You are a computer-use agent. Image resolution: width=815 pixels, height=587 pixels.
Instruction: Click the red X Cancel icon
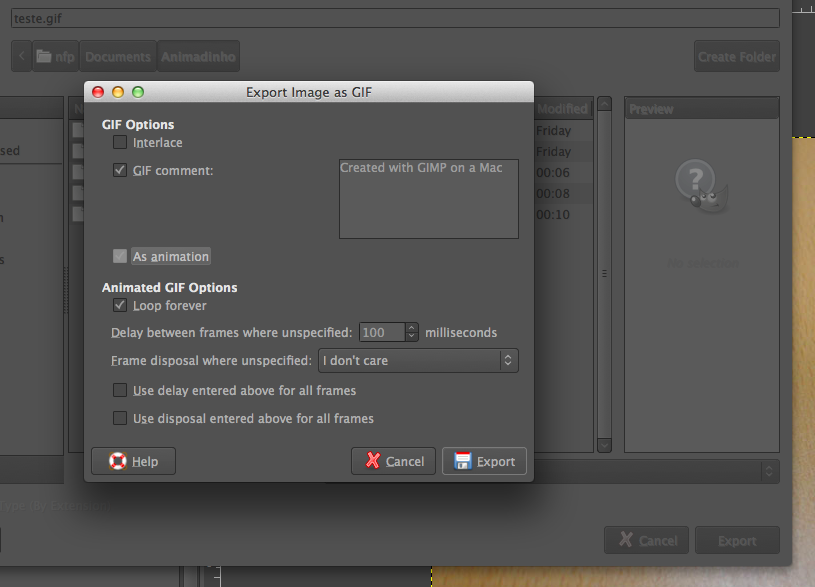click(x=373, y=461)
